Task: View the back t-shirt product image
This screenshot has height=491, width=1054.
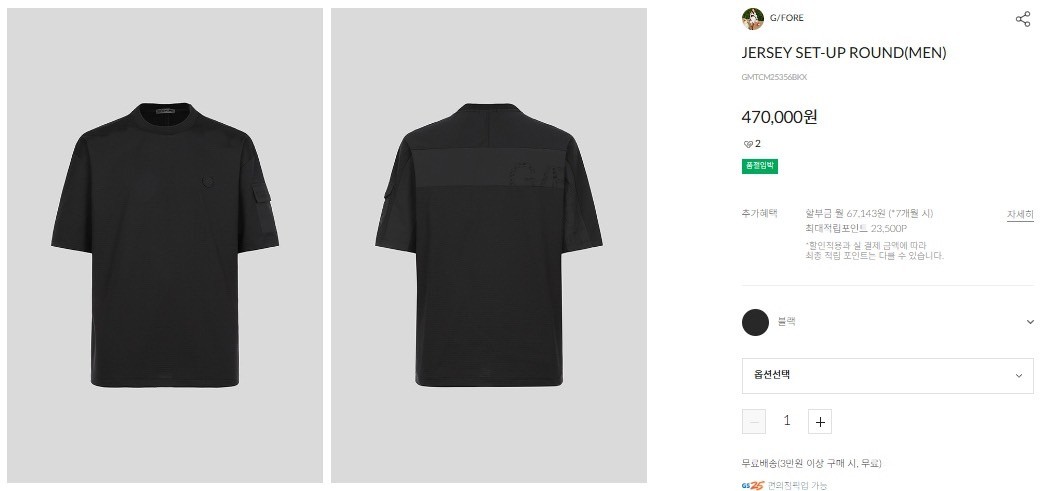Action: click(x=489, y=246)
